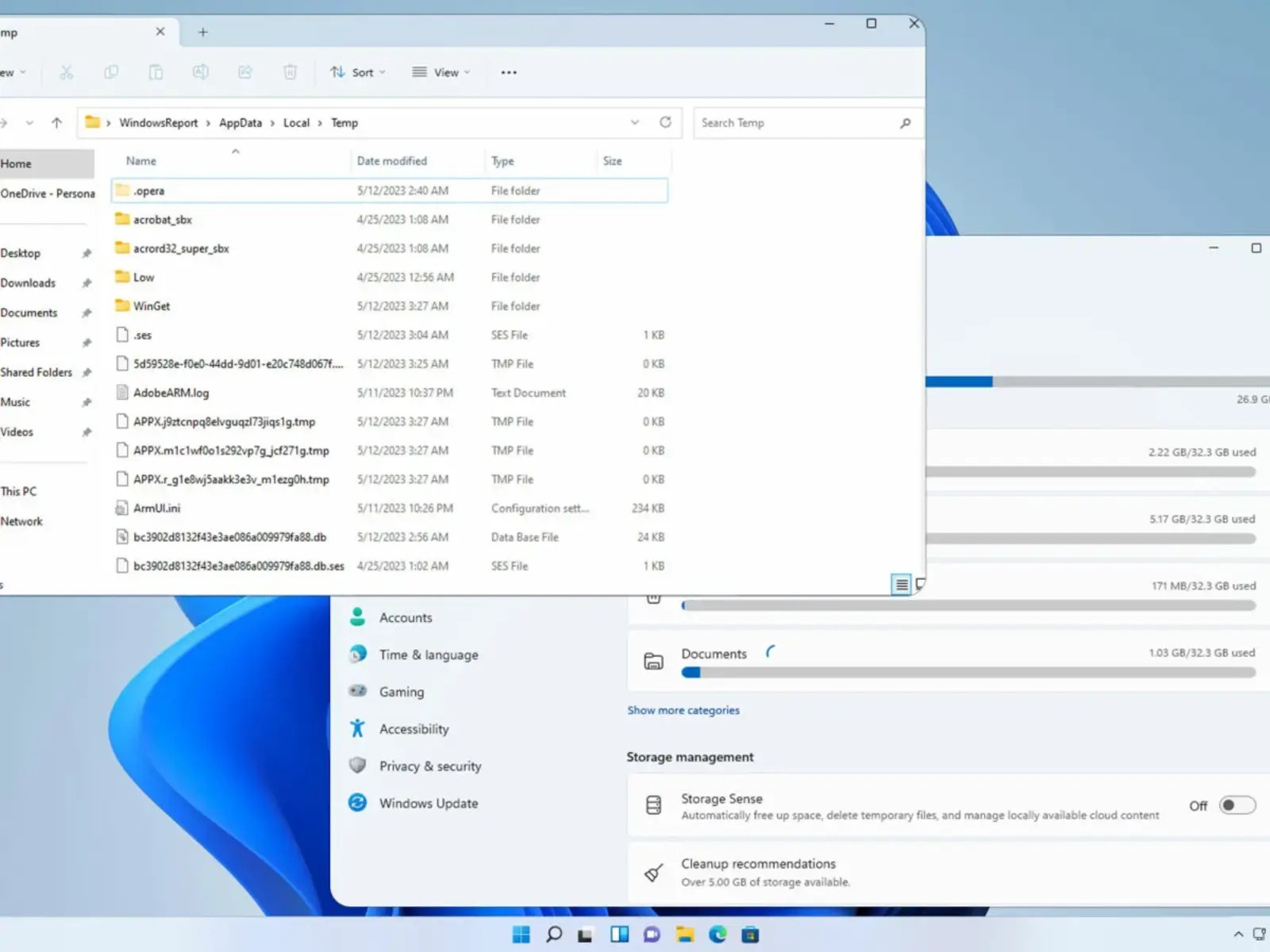Open Windows Update settings section

point(428,803)
